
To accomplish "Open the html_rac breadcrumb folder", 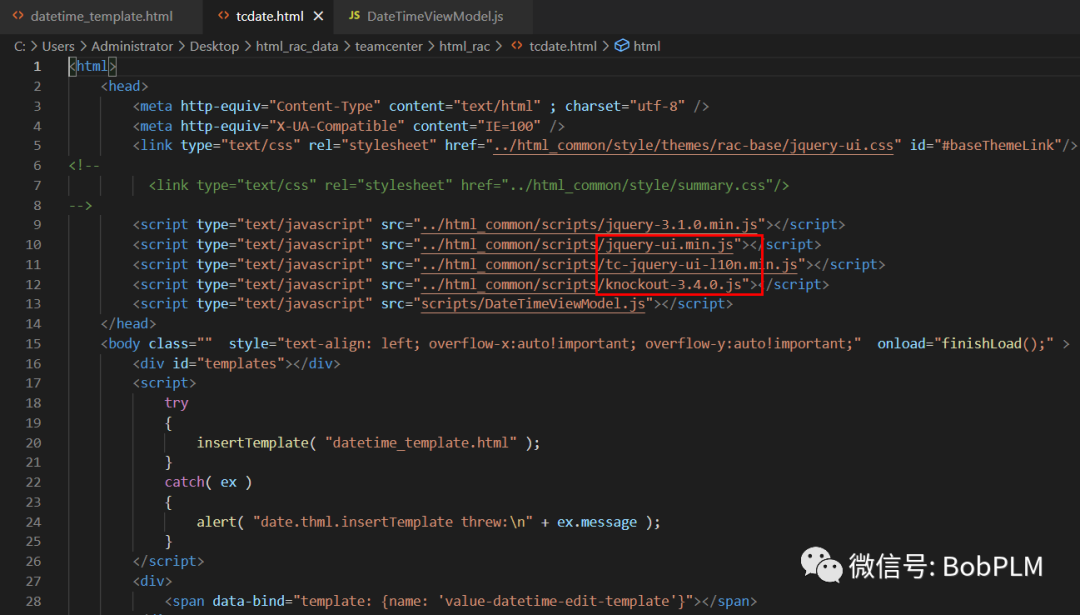I will tap(464, 46).
